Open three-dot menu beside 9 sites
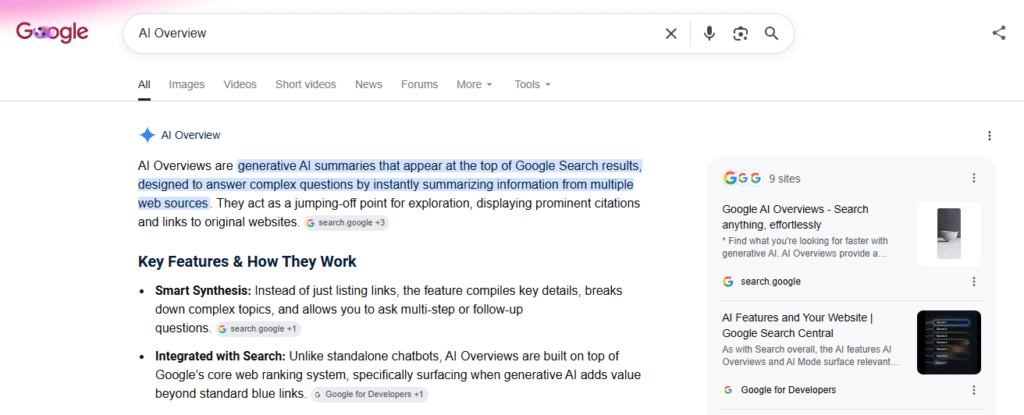Screen dimensions: 1024x415 point(974,178)
